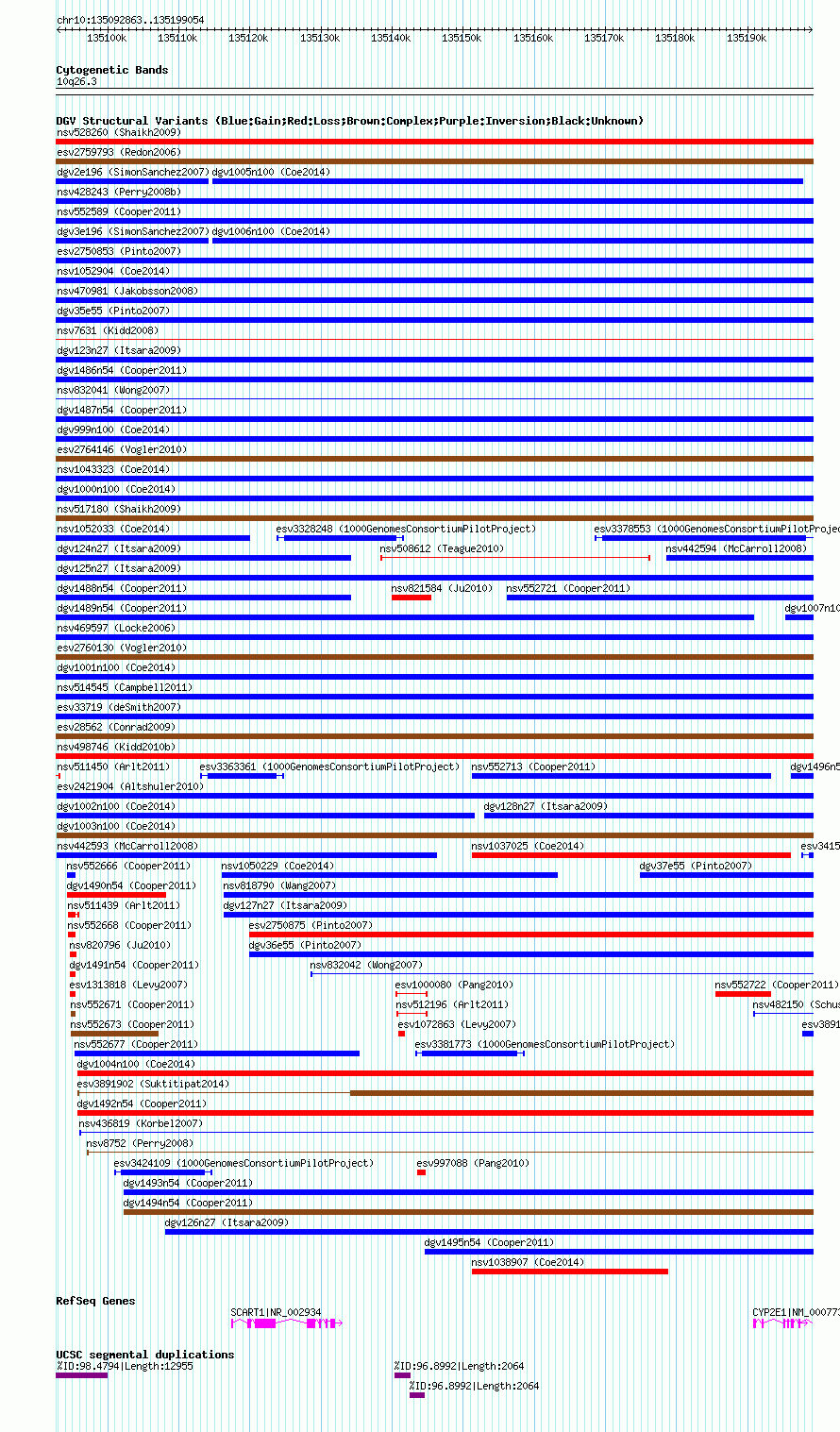Select the dgv126n27 (Itsara2009) label
The width and height of the screenshot is (840, 1432).
click(227, 1222)
